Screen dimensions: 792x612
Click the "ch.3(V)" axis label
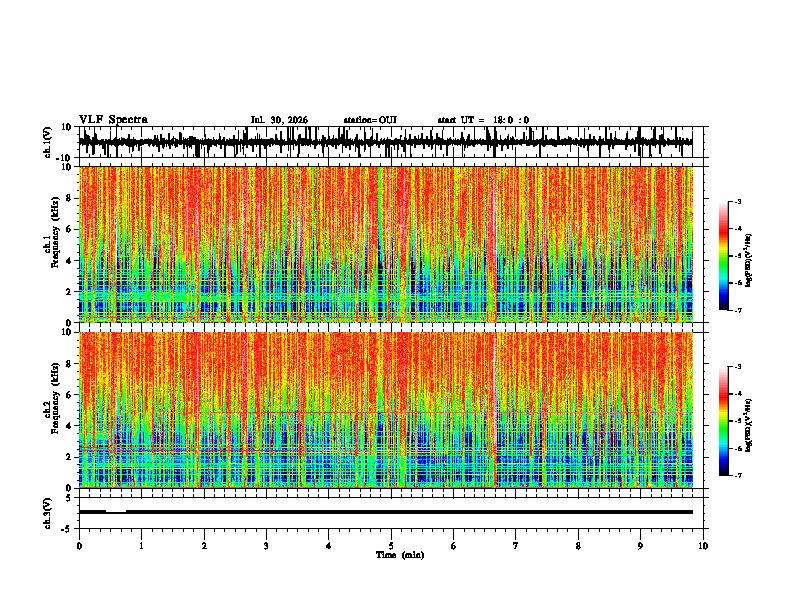[48, 513]
